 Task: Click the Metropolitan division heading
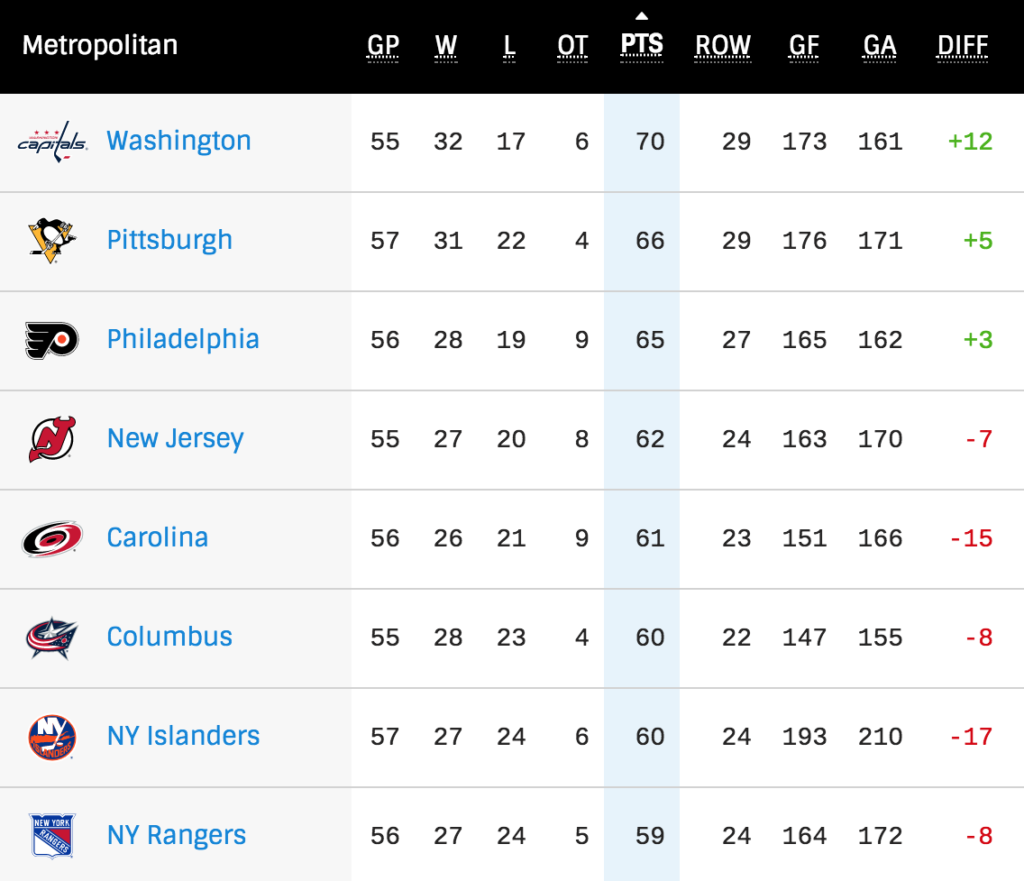(x=100, y=46)
